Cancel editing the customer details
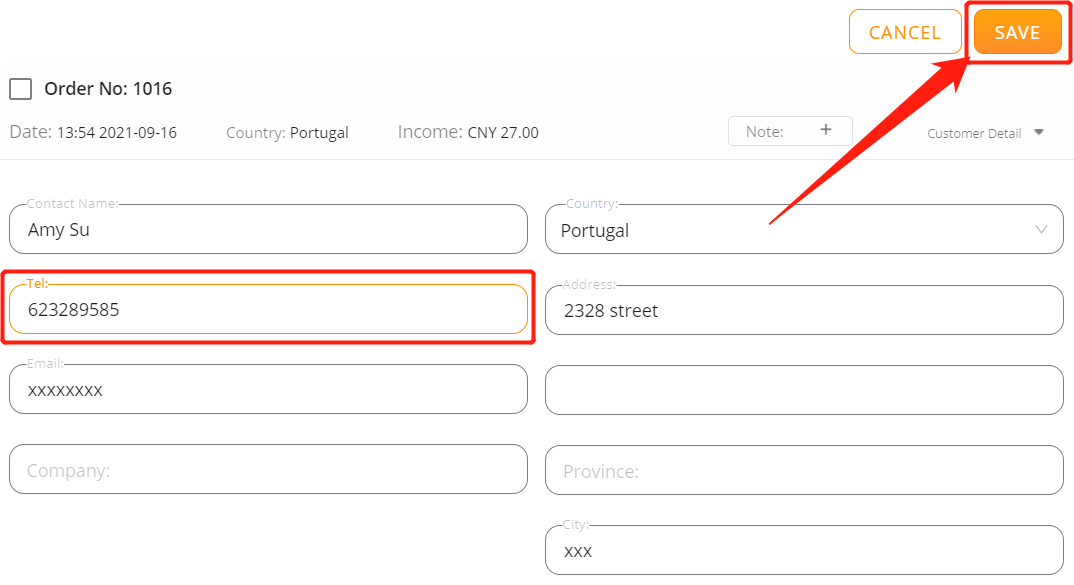 (x=905, y=32)
